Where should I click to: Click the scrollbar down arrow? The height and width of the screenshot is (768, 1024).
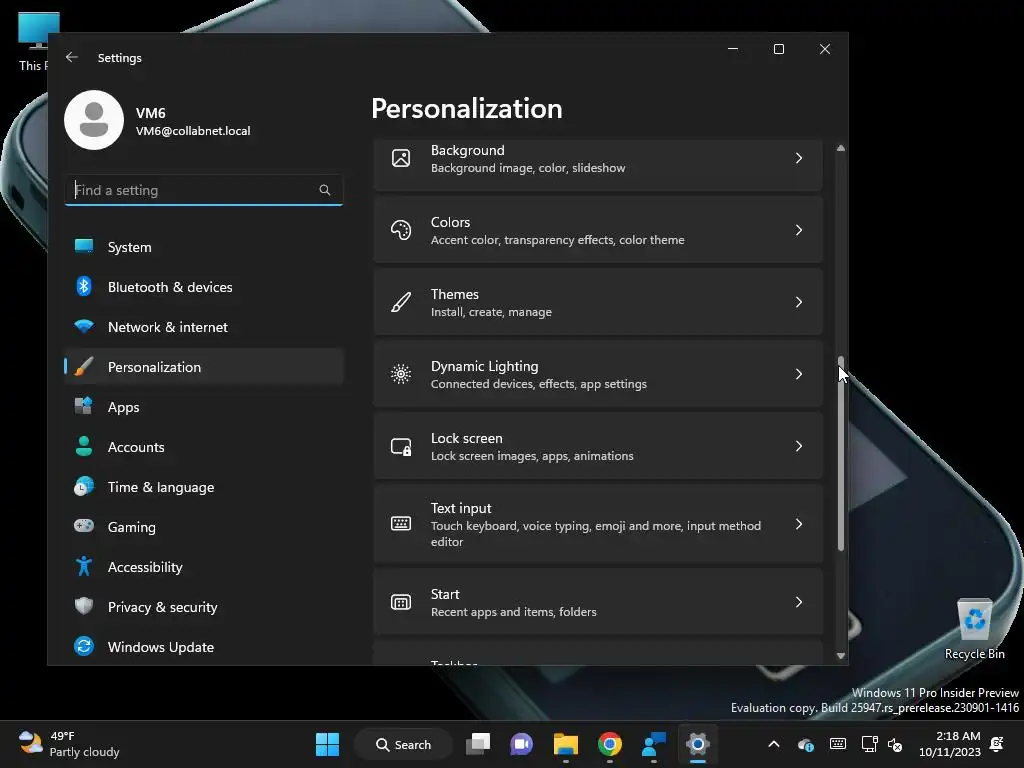pyautogui.click(x=840, y=656)
